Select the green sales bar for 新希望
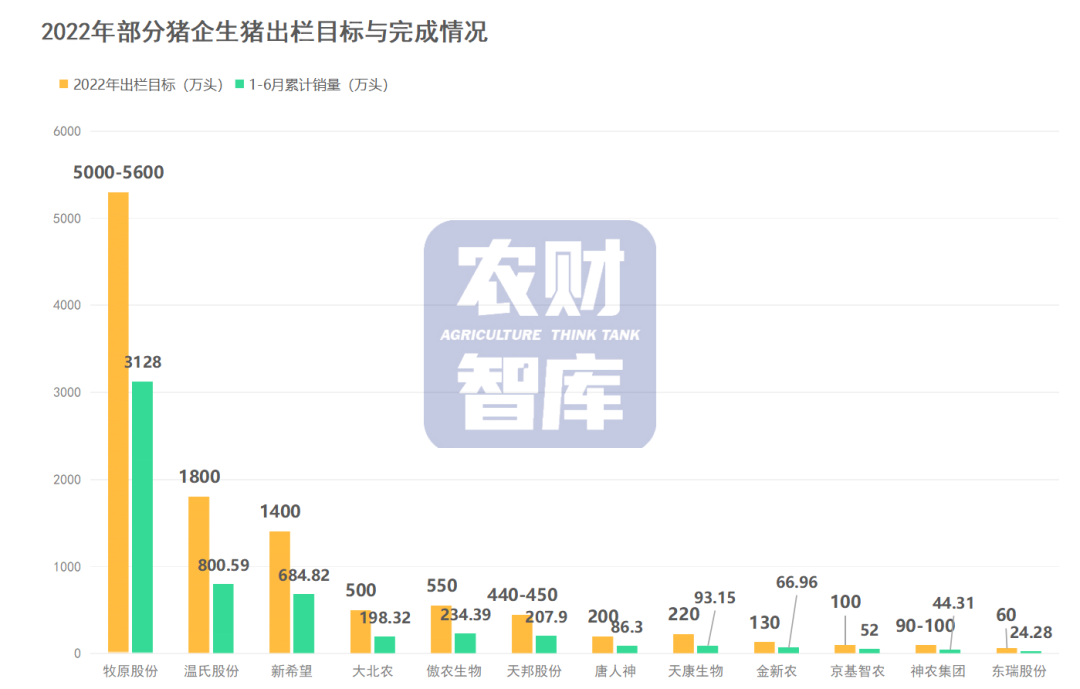 click(304, 624)
